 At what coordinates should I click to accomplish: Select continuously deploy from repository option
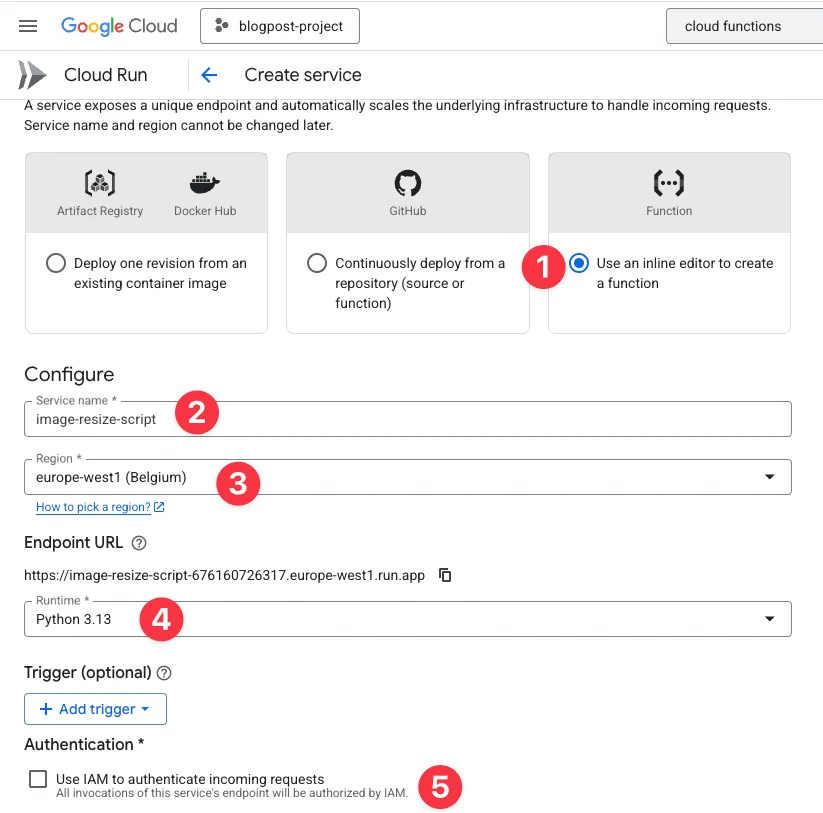pos(317,263)
